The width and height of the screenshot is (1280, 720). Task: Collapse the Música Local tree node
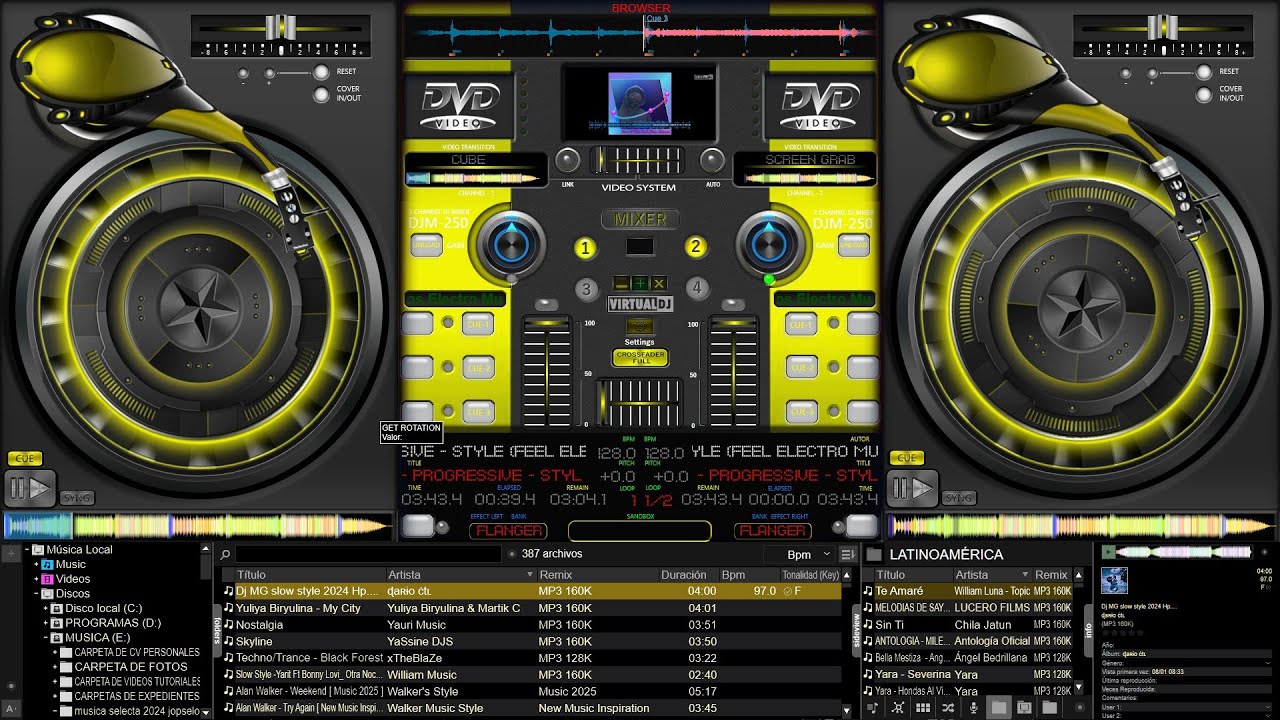tap(27, 550)
